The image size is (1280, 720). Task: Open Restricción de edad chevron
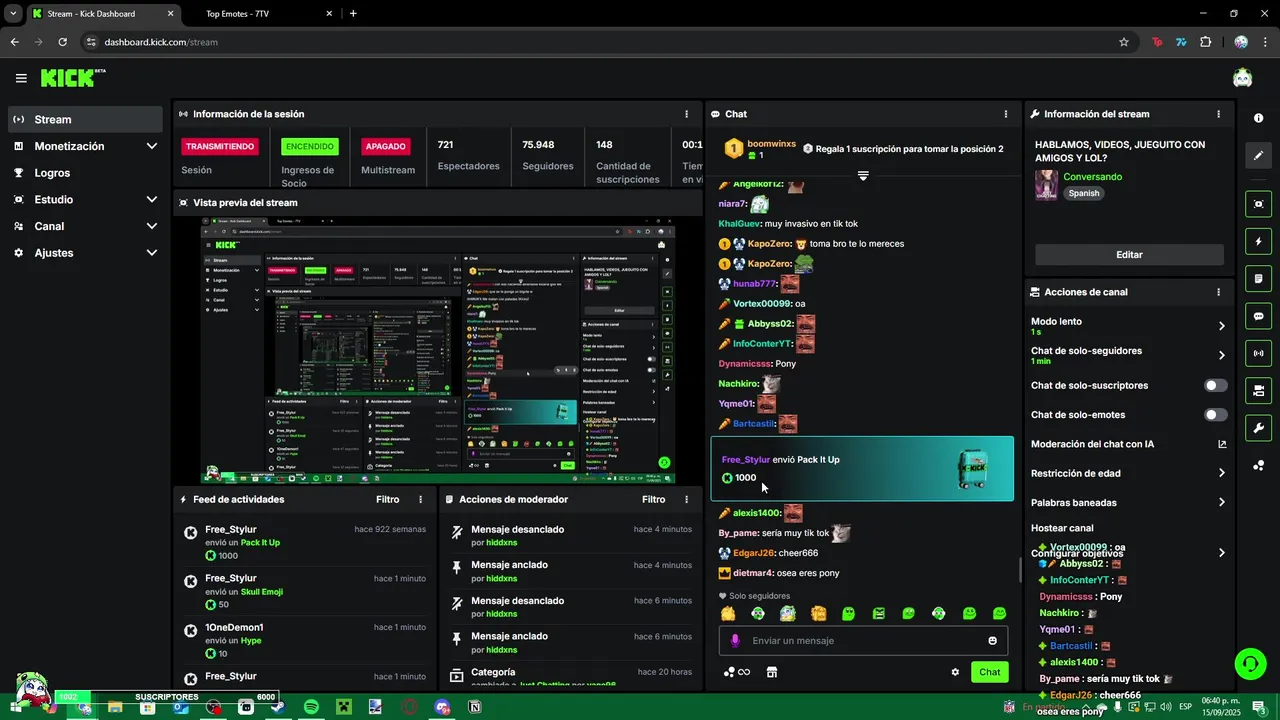pos(1222,473)
